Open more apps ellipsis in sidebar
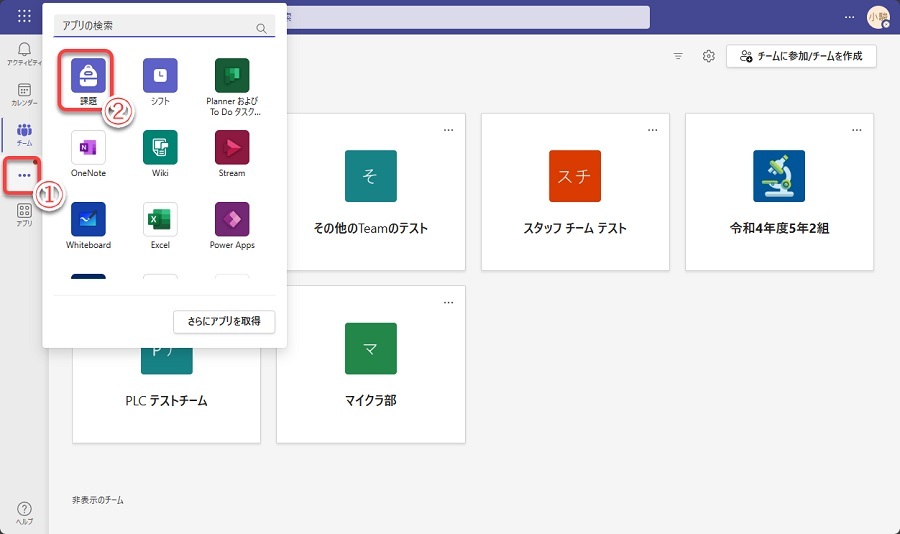The width and height of the screenshot is (900, 534). coord(24,175)
